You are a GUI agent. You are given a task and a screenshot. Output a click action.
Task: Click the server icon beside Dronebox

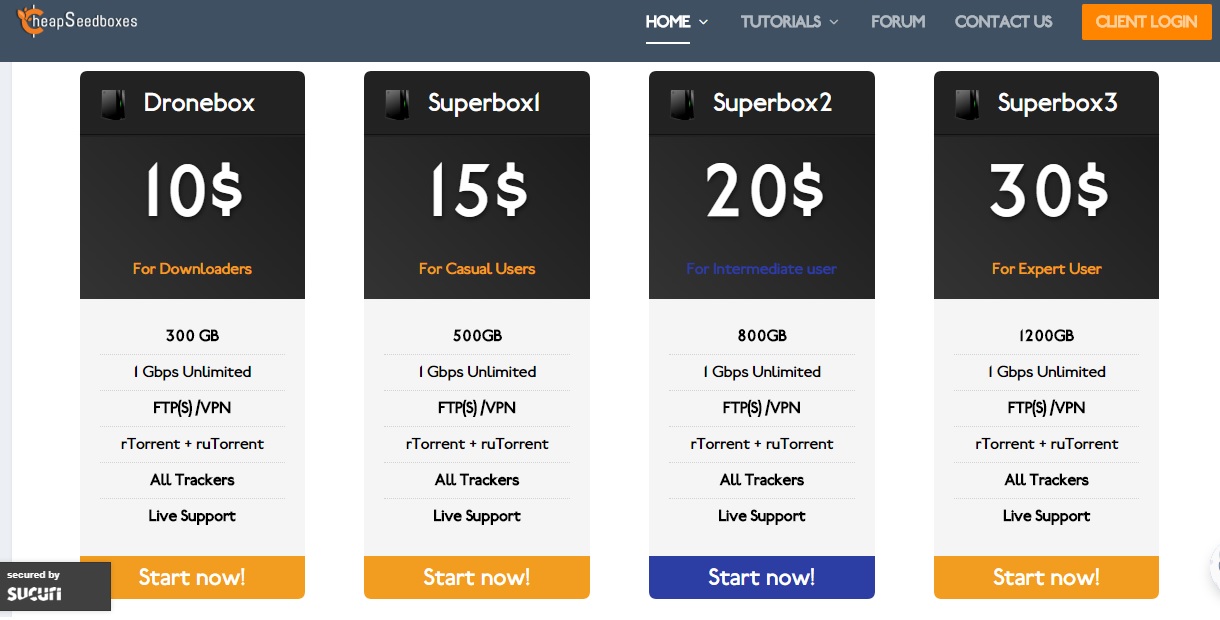click(113, 104)
